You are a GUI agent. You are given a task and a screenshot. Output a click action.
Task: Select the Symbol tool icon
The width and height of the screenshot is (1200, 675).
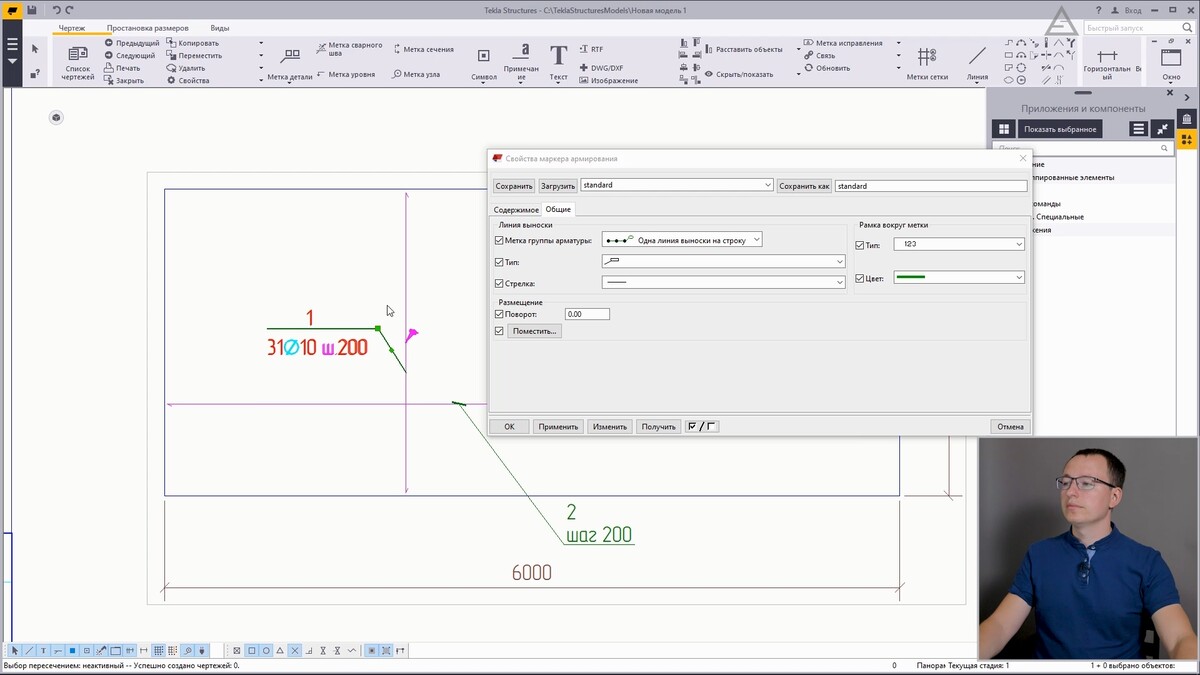pos(483,57)
